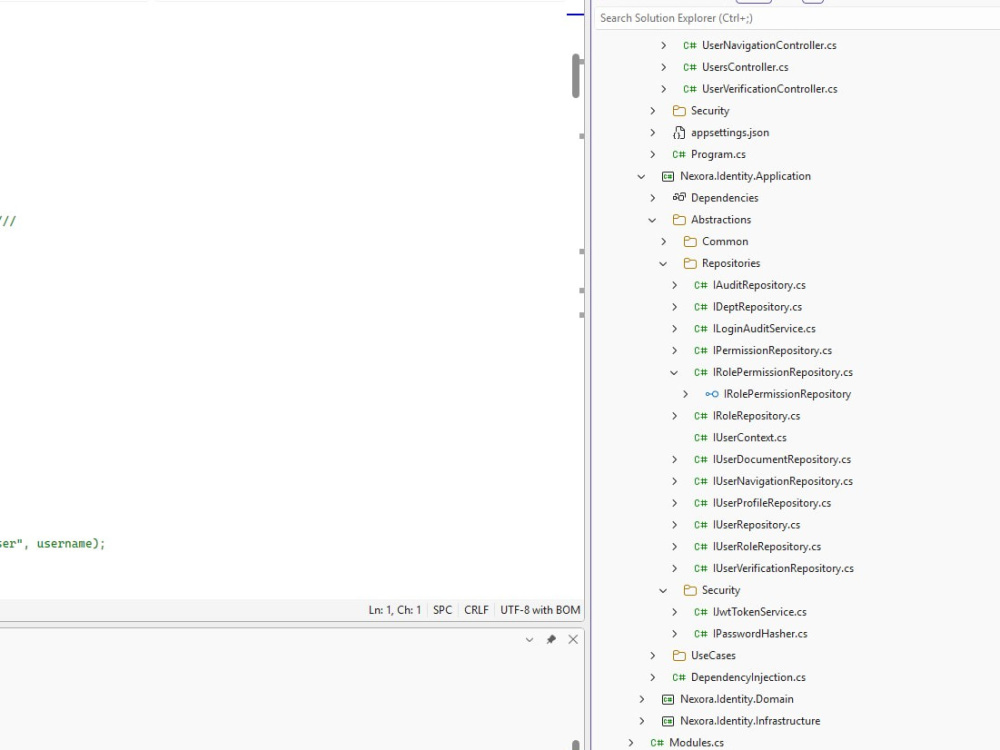Select UserVerificationController.cs file
The image size is (1000, 750).
pyautogui.click(x=769, y=89)
